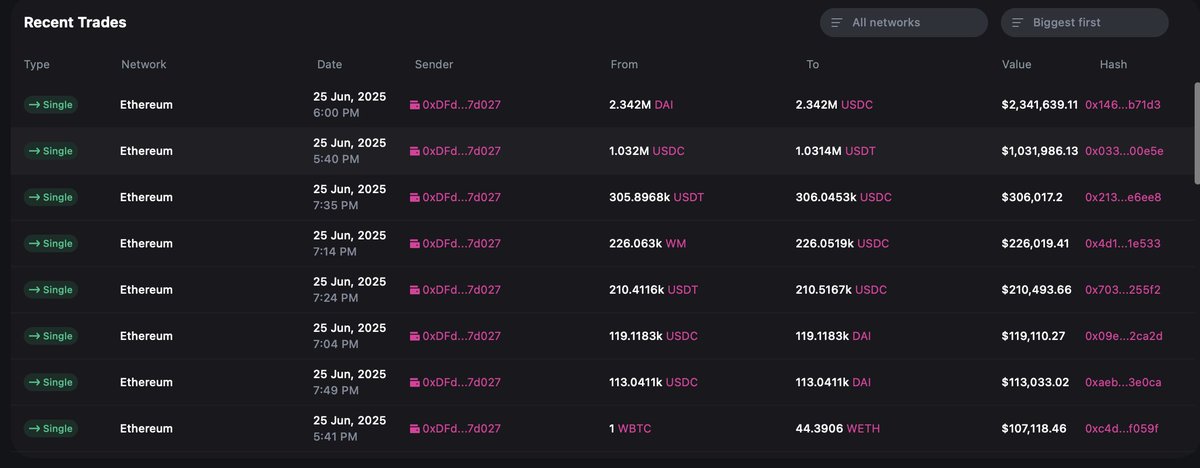This screenshot has height=468, width=1200.
Task: Click the Single type badge in the WM trade row
Action: point(50,243)
